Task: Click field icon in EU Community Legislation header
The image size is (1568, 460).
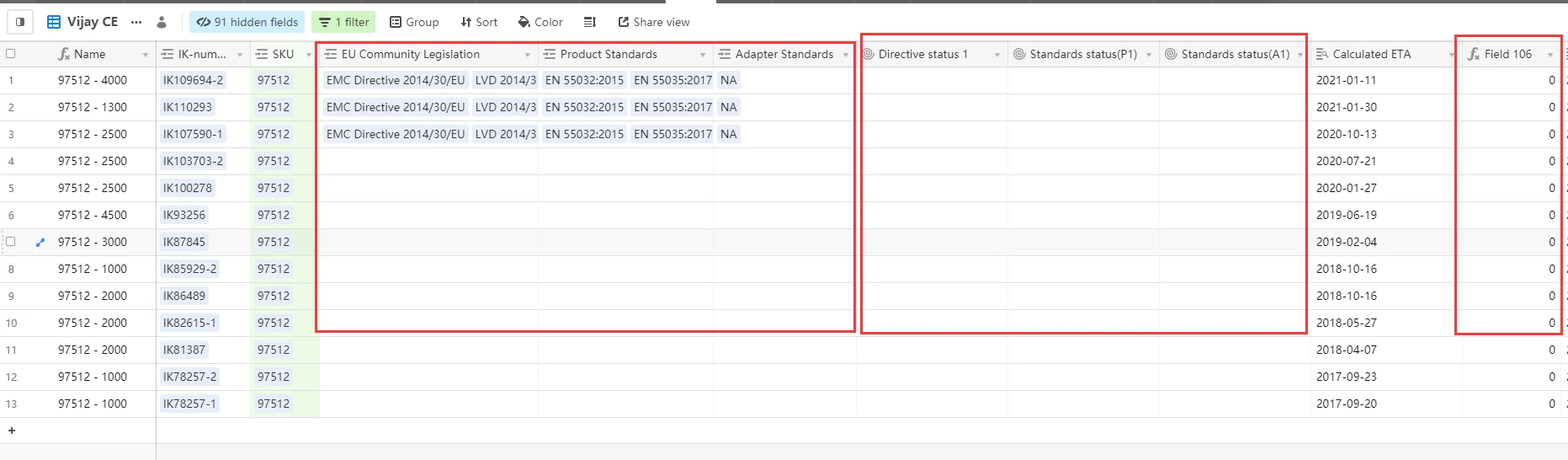Action: (x=331, y=54)
